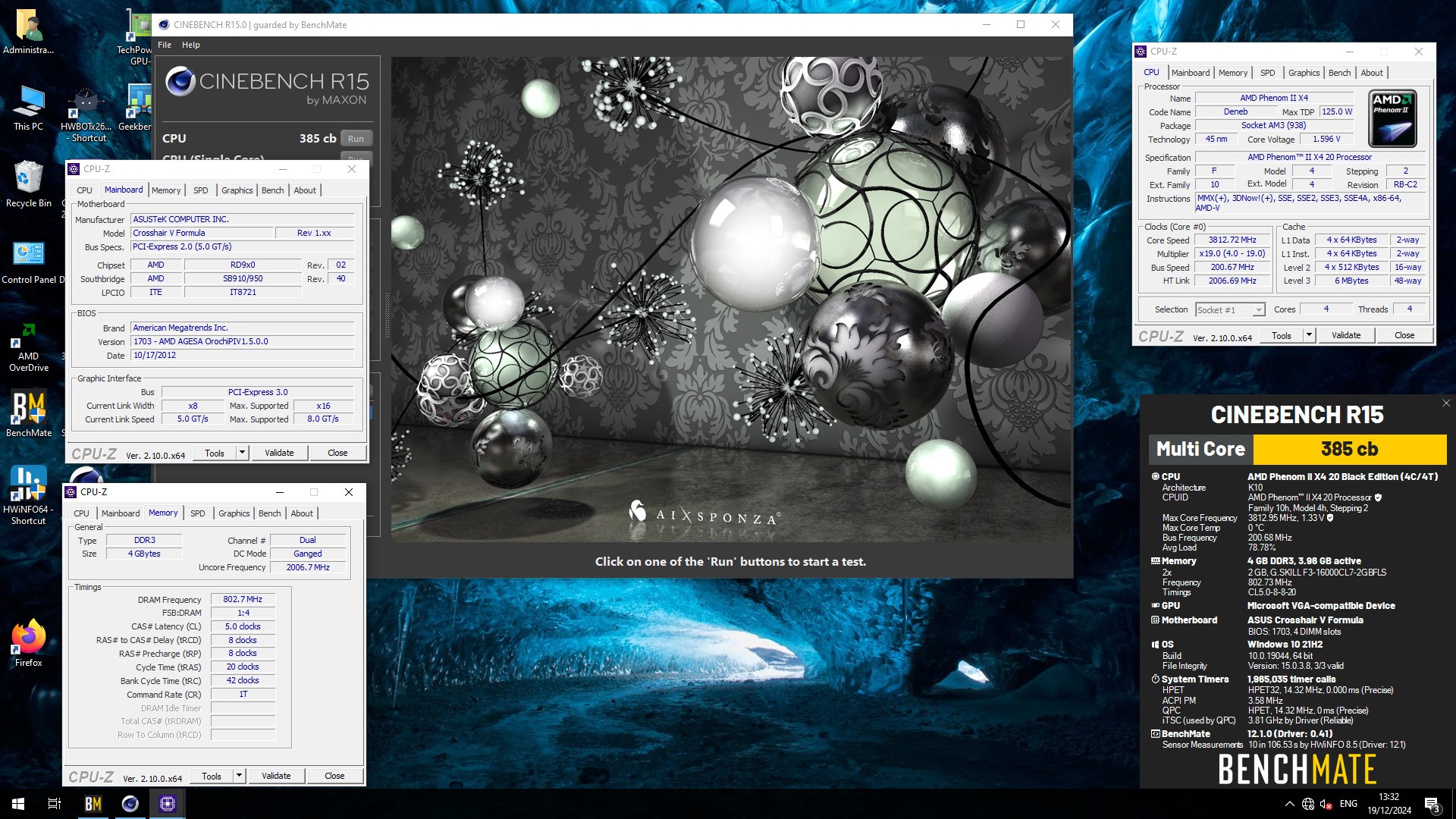Open Tools dropdown arrow in Memory CPU-Z window
Image resolution: width=1456 pixels, height=819 pixels.
click(x=240, y=776)
